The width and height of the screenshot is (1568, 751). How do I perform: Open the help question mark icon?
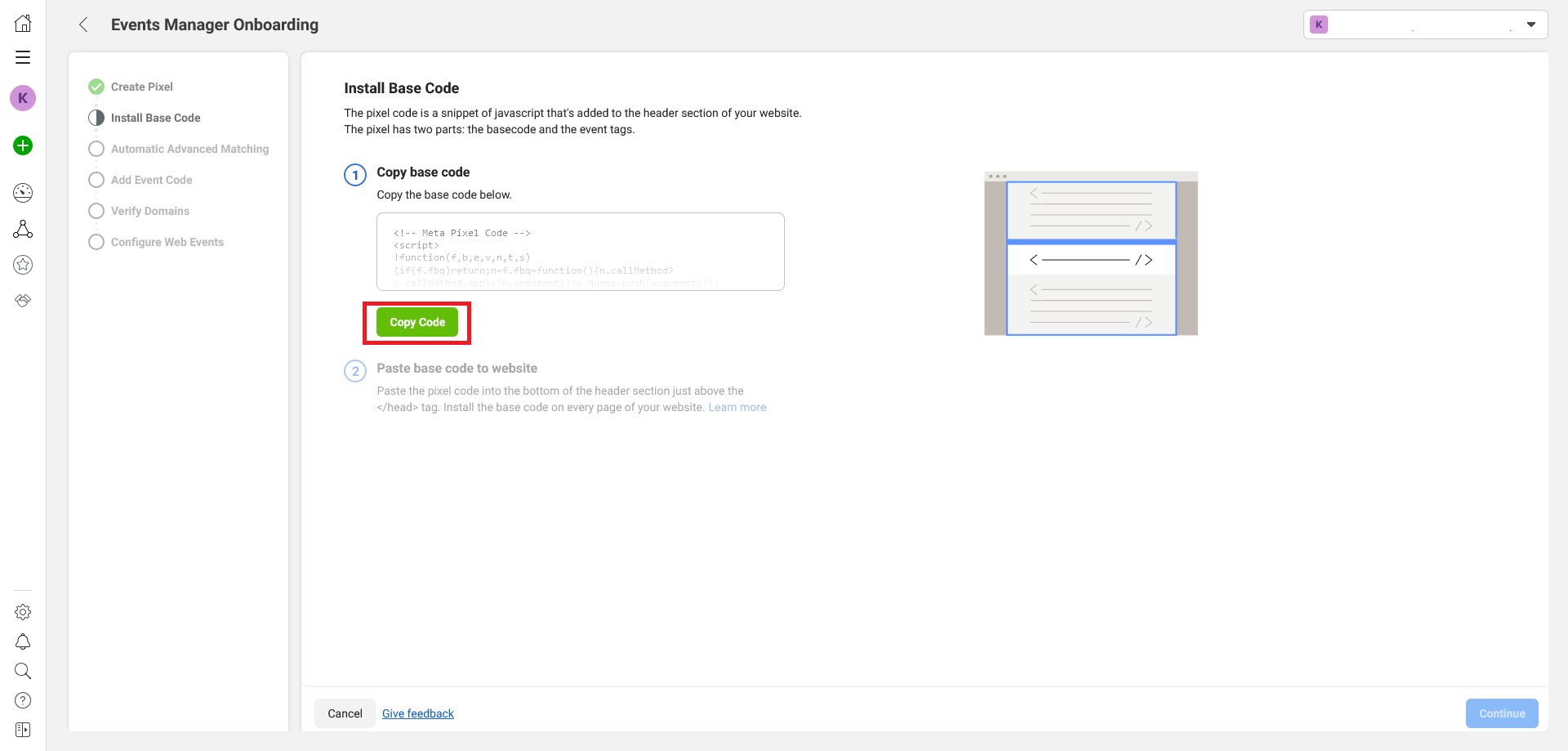[x=23, y=700]
